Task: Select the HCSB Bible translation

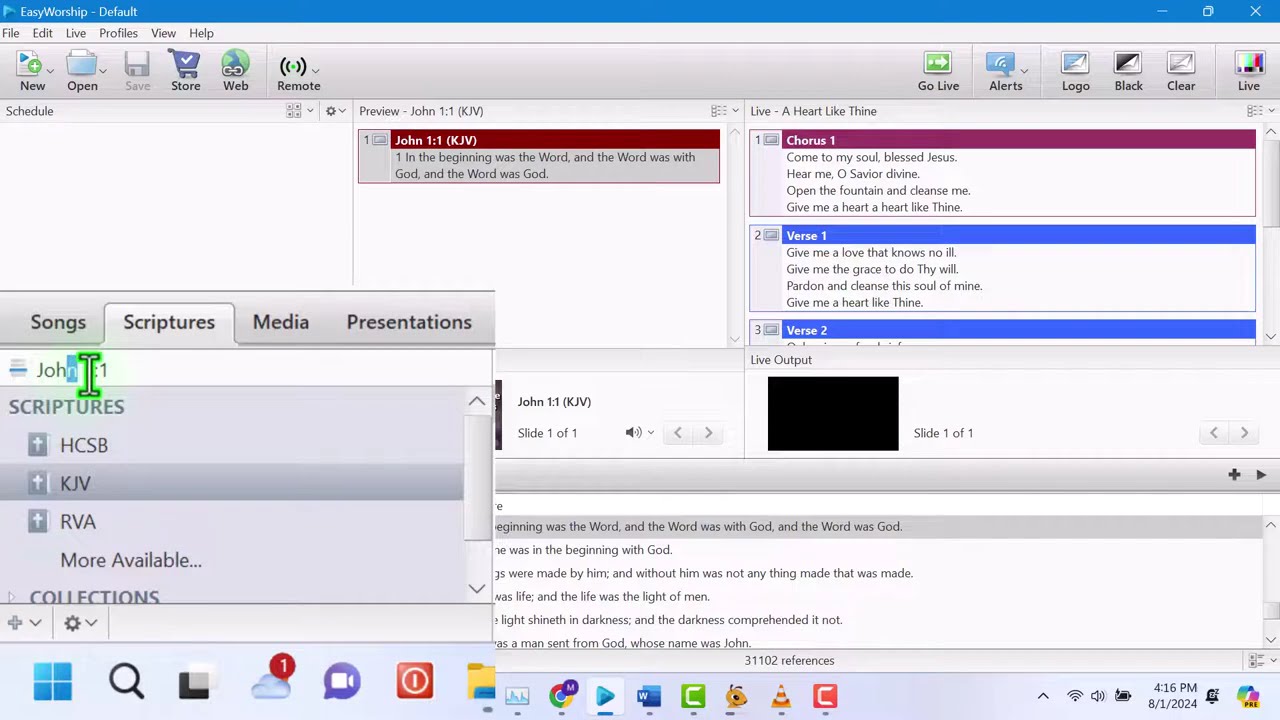Action: pos(84,445)
